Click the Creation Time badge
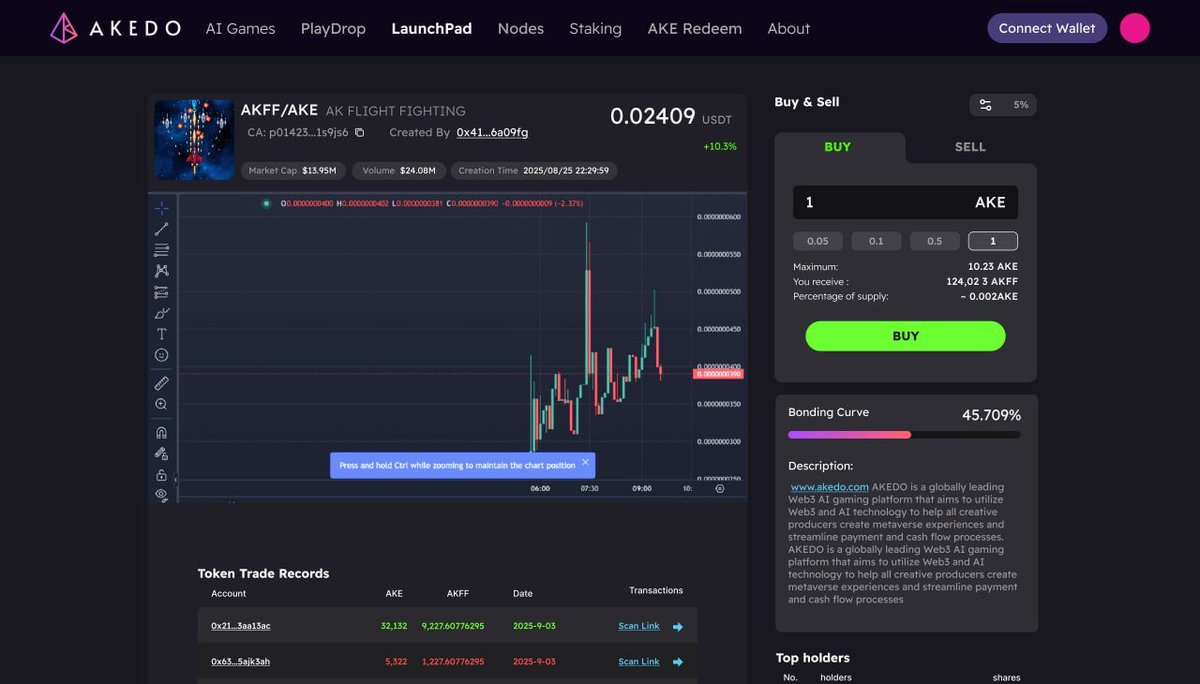This screenshot has width=1200, height=684. [534, 170]
